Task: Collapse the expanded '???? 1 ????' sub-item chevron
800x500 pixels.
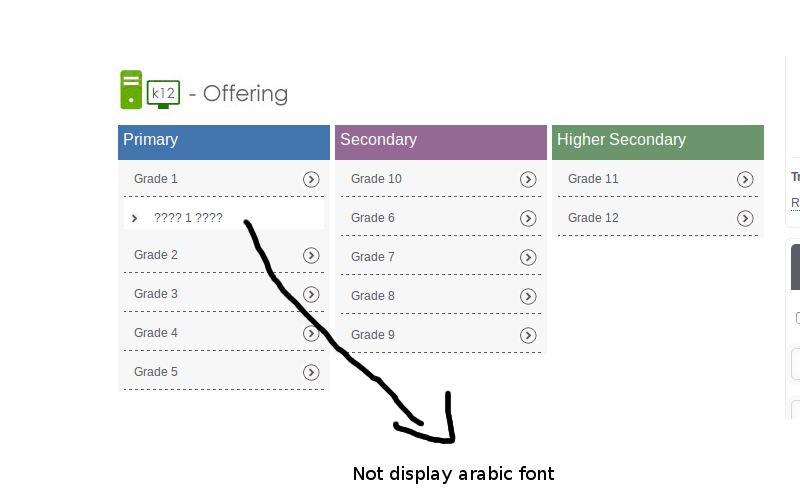Action: (x=134, y=217)
